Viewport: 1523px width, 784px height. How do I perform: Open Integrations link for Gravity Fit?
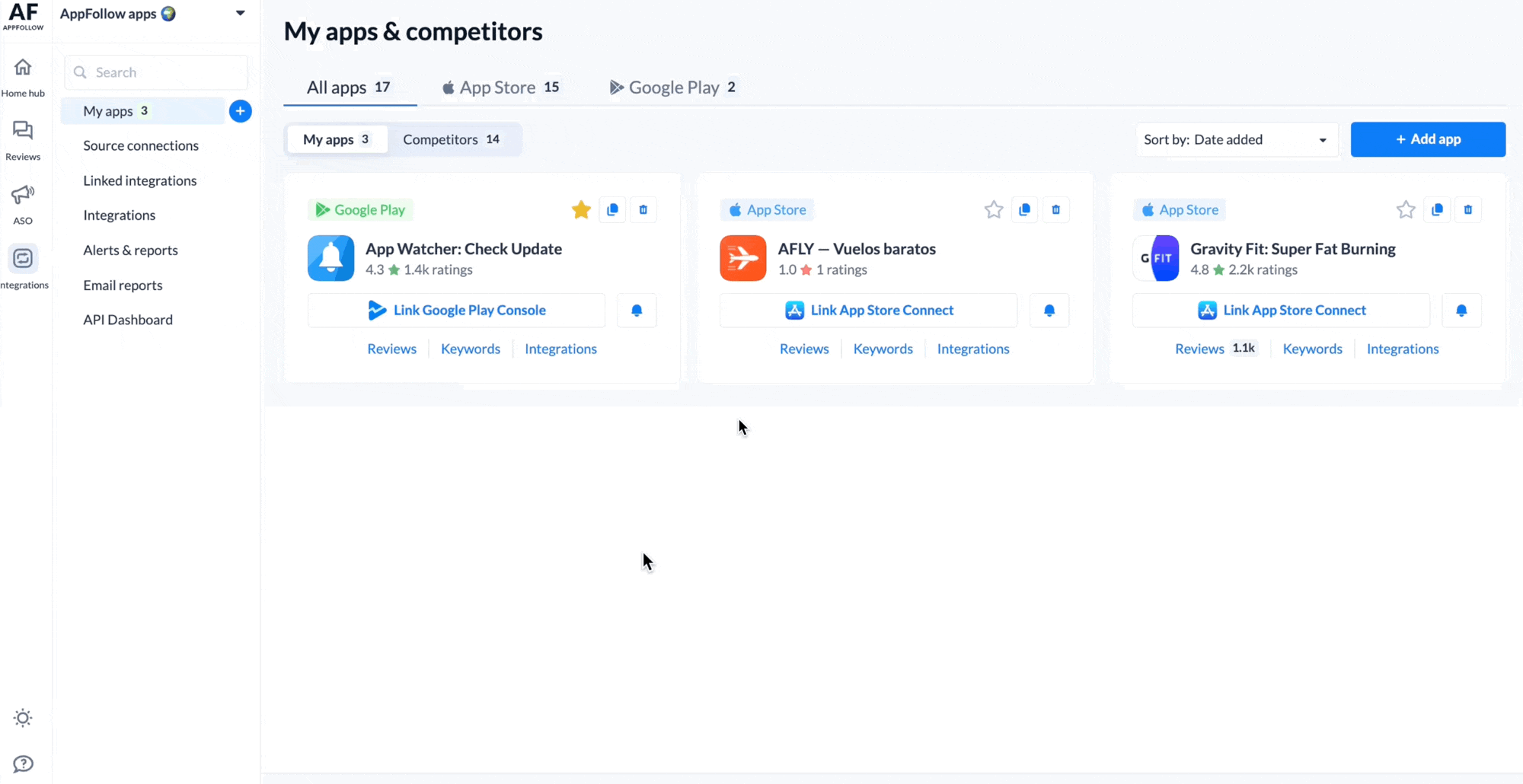pyautogui.click(x=1403, y=349)
